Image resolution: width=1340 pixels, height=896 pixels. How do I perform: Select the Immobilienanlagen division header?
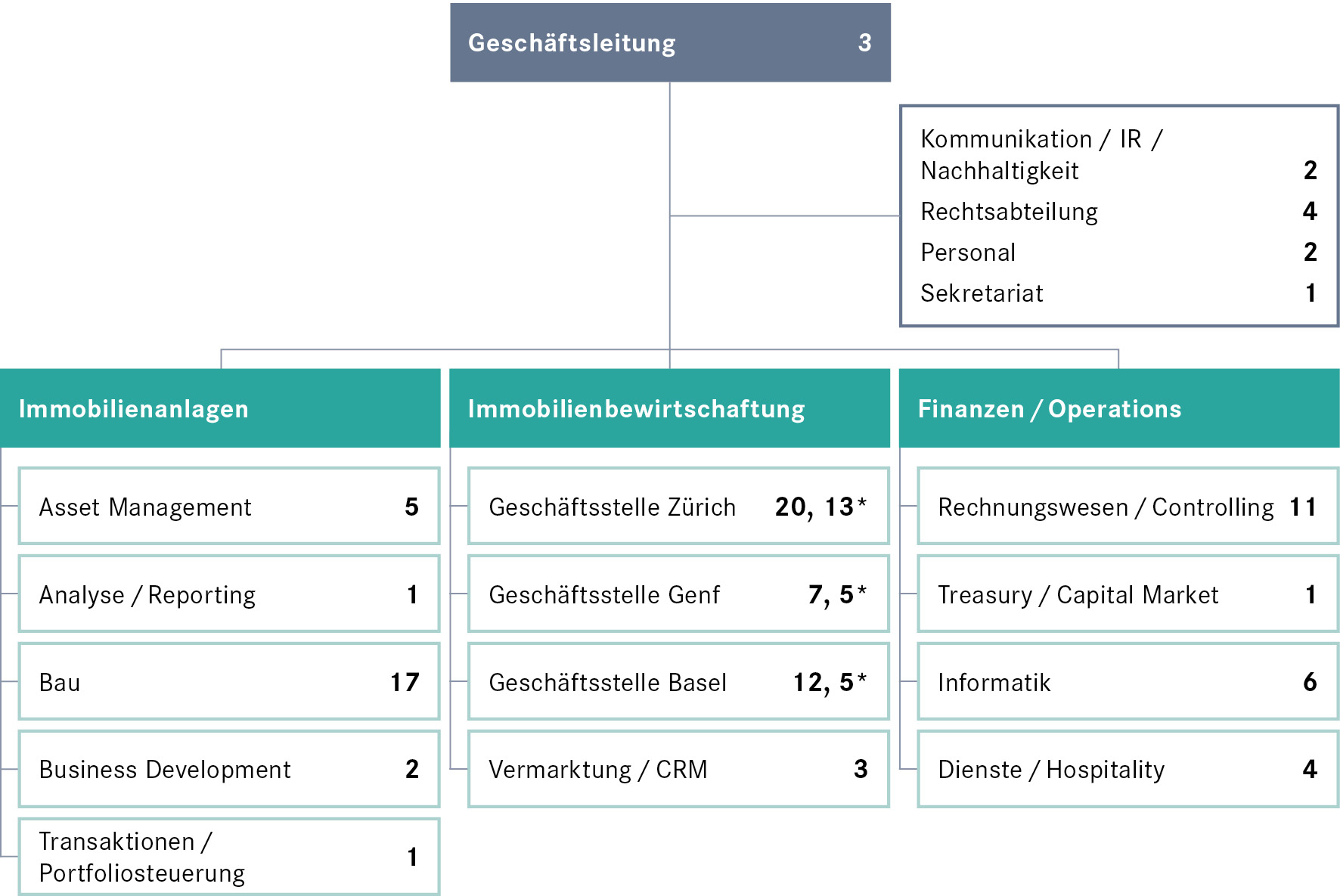click(x=220, y=408)
